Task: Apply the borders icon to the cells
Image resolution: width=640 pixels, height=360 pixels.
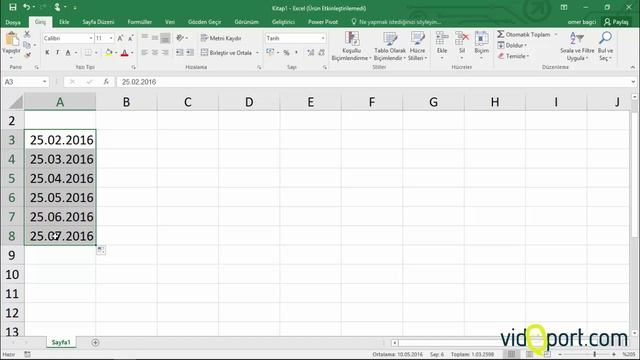Action: 88,53
